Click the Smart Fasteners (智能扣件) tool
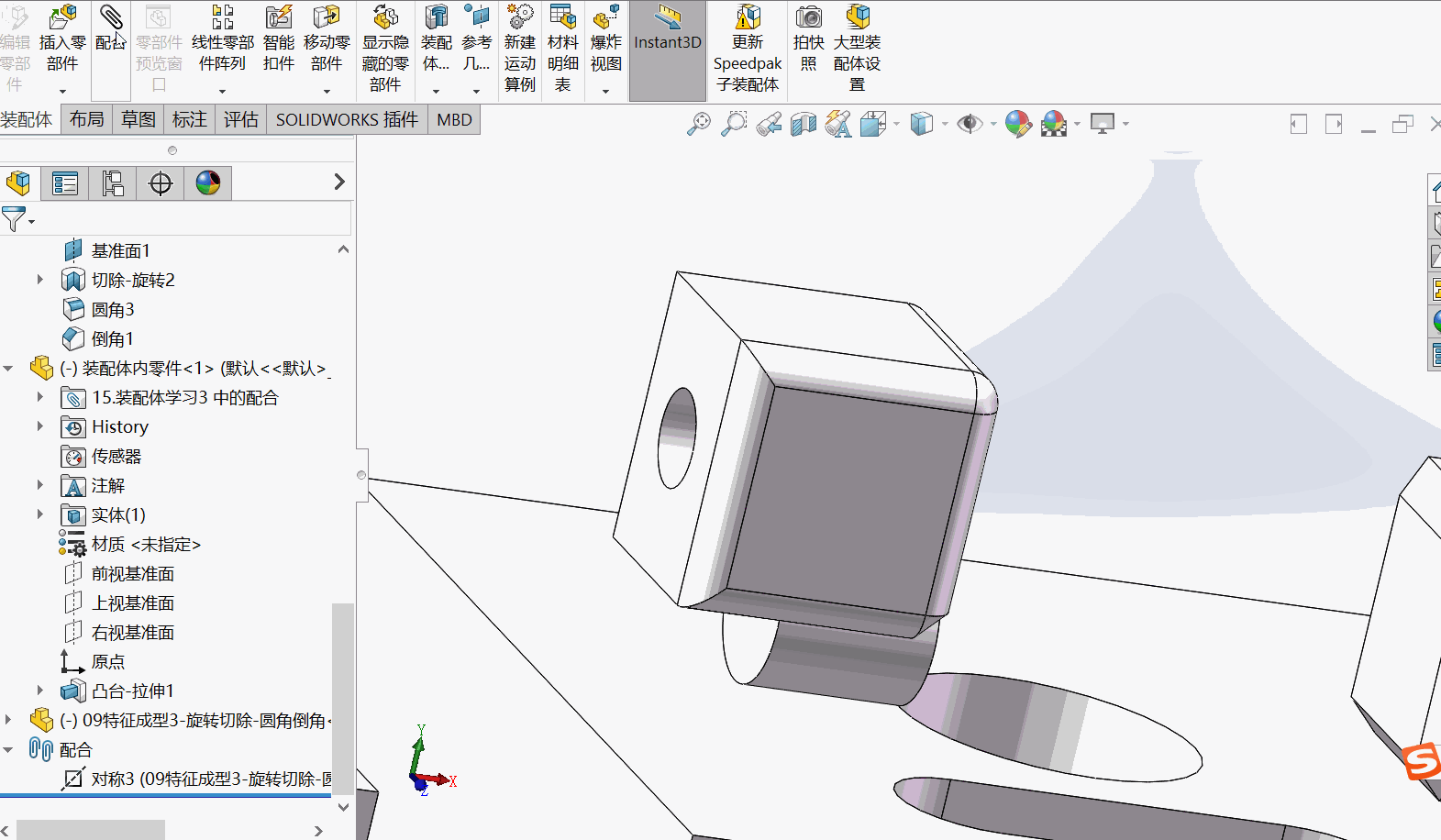 [x=279, y=17]
